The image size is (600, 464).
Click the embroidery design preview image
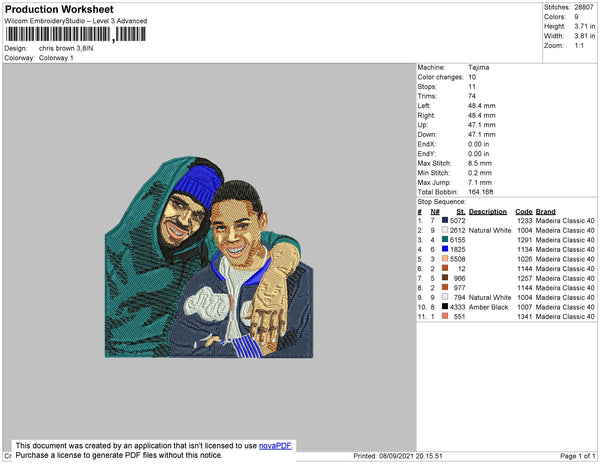[209, 257]
